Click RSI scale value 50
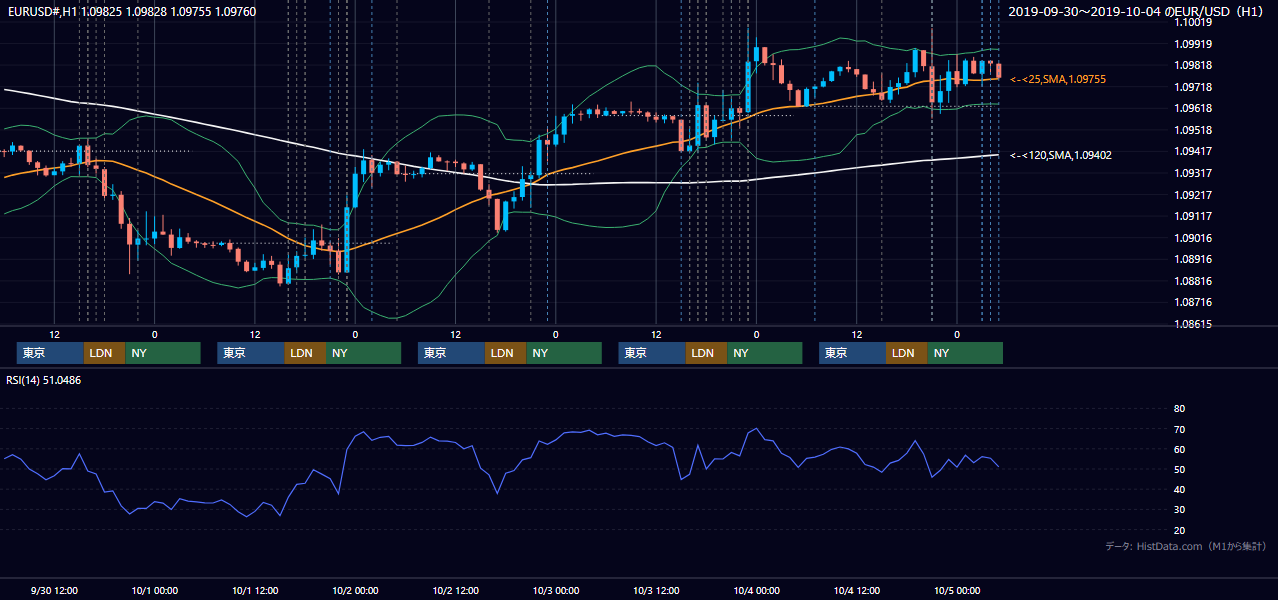The height and width of the screenshot is (600, 1278). click(1180, 469)
